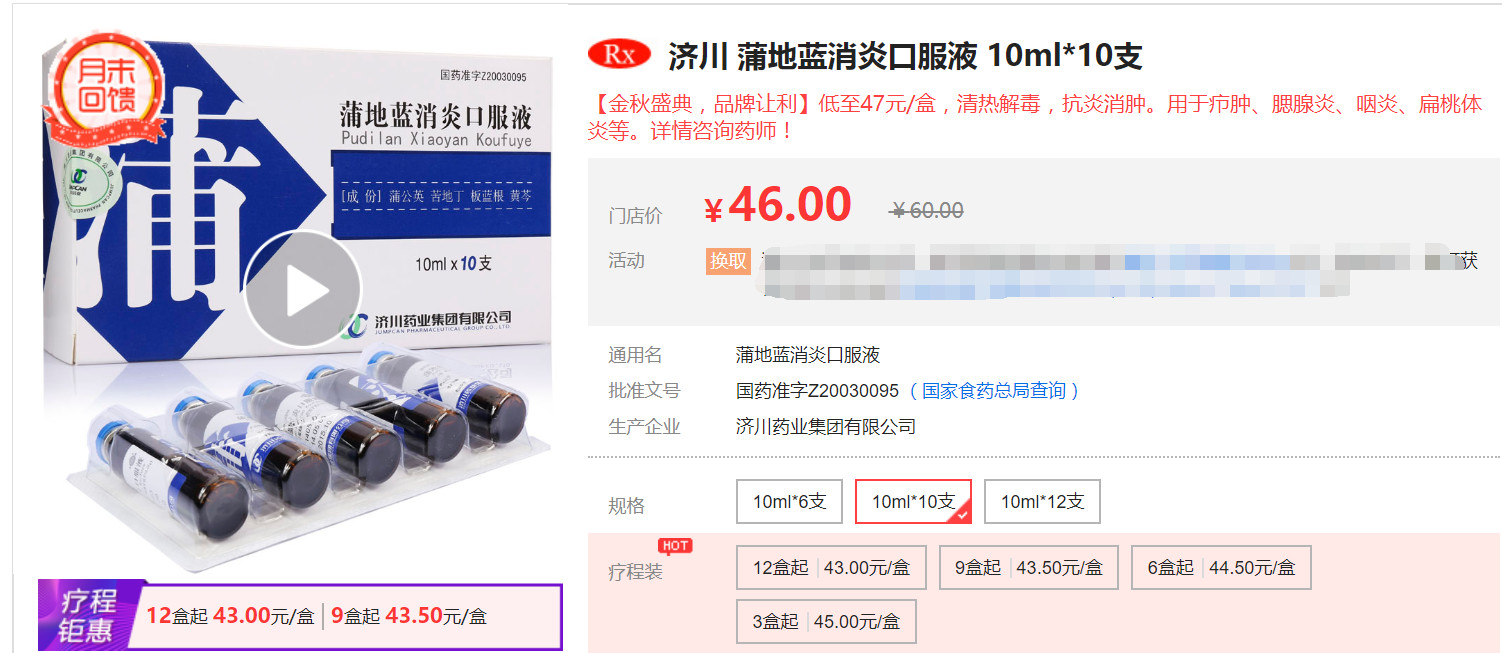Choose 3盒起 45.00元/盒 package
The width and height of the screenshot is (1502, 653).
pyautogui.click(x=826, y=621)
